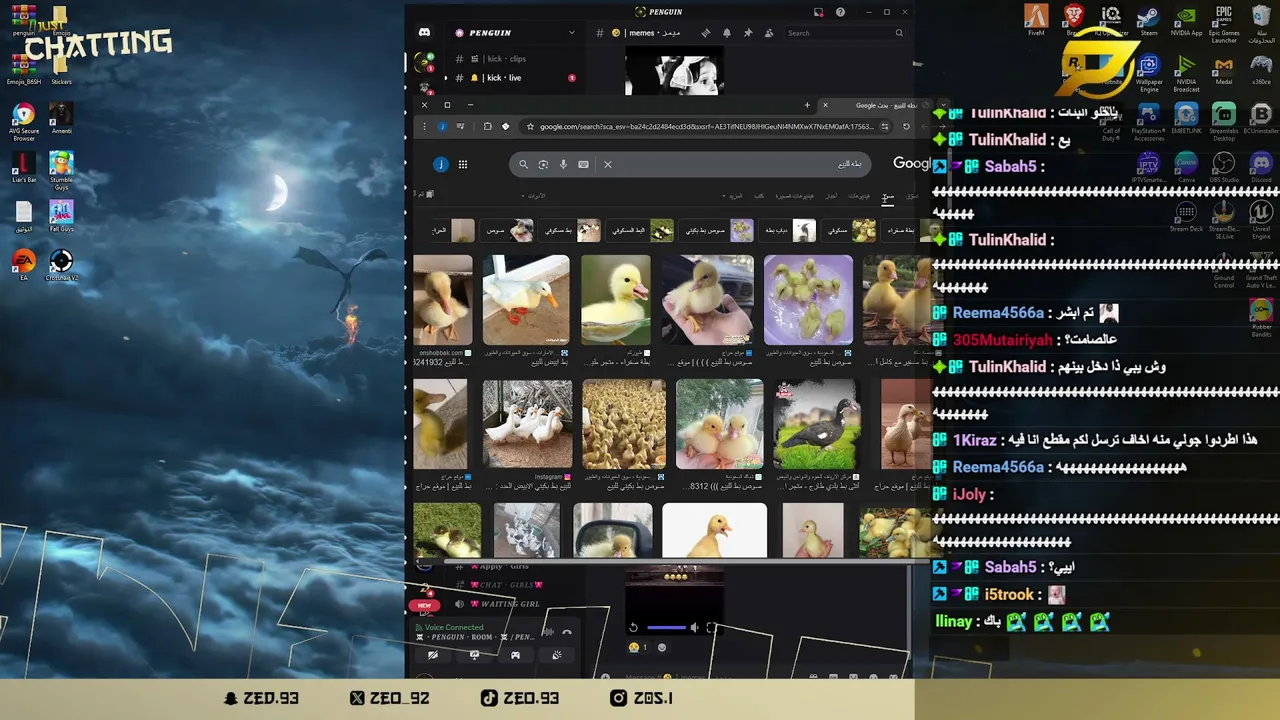Image resolution: width=1280 pixels, height=720 pixels.
Task: Open notification settings bell in Discord header
Action: point(727,33)
